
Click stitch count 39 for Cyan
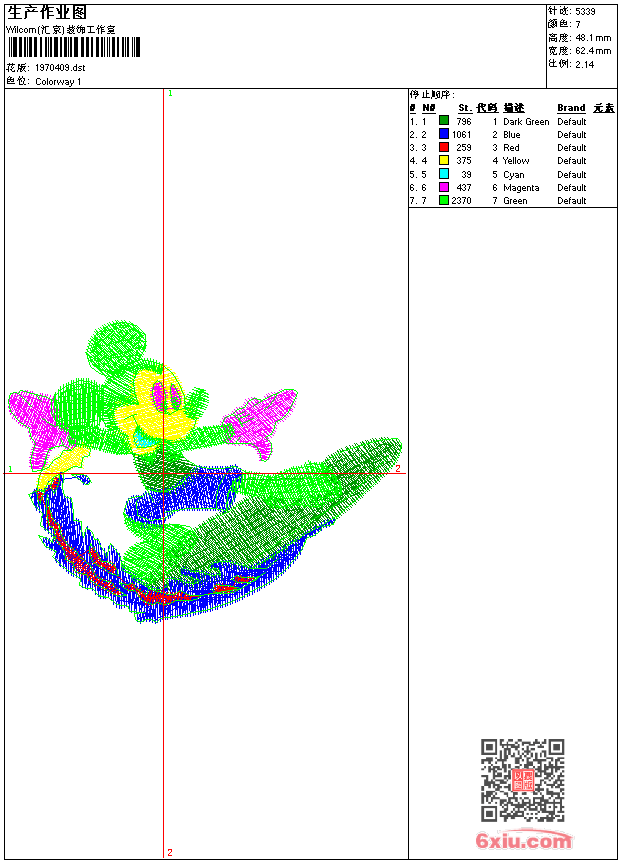point(466,175)
